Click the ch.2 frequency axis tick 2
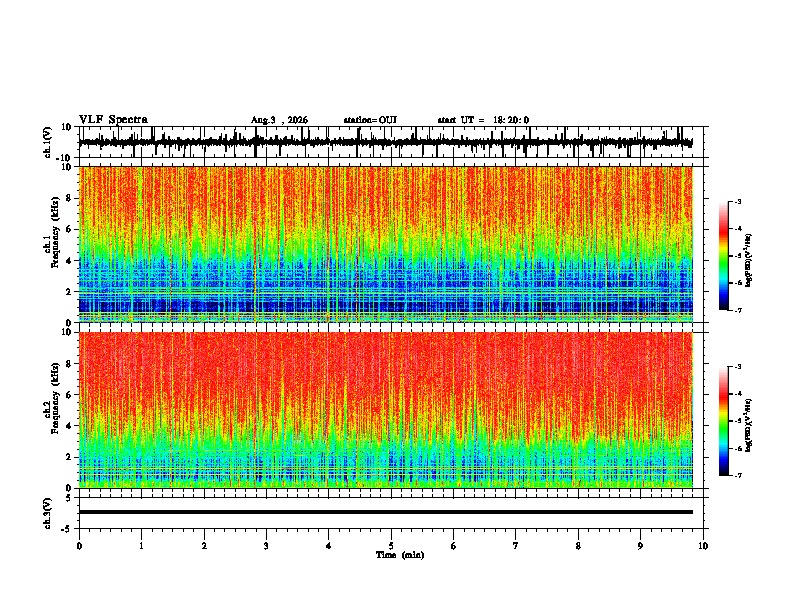This screenshot has height=612, width=792. 69,457
